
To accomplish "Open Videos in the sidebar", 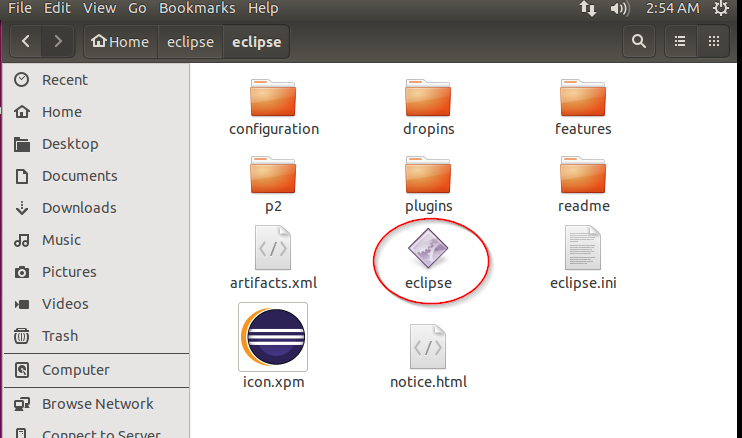I will point(97,304).
